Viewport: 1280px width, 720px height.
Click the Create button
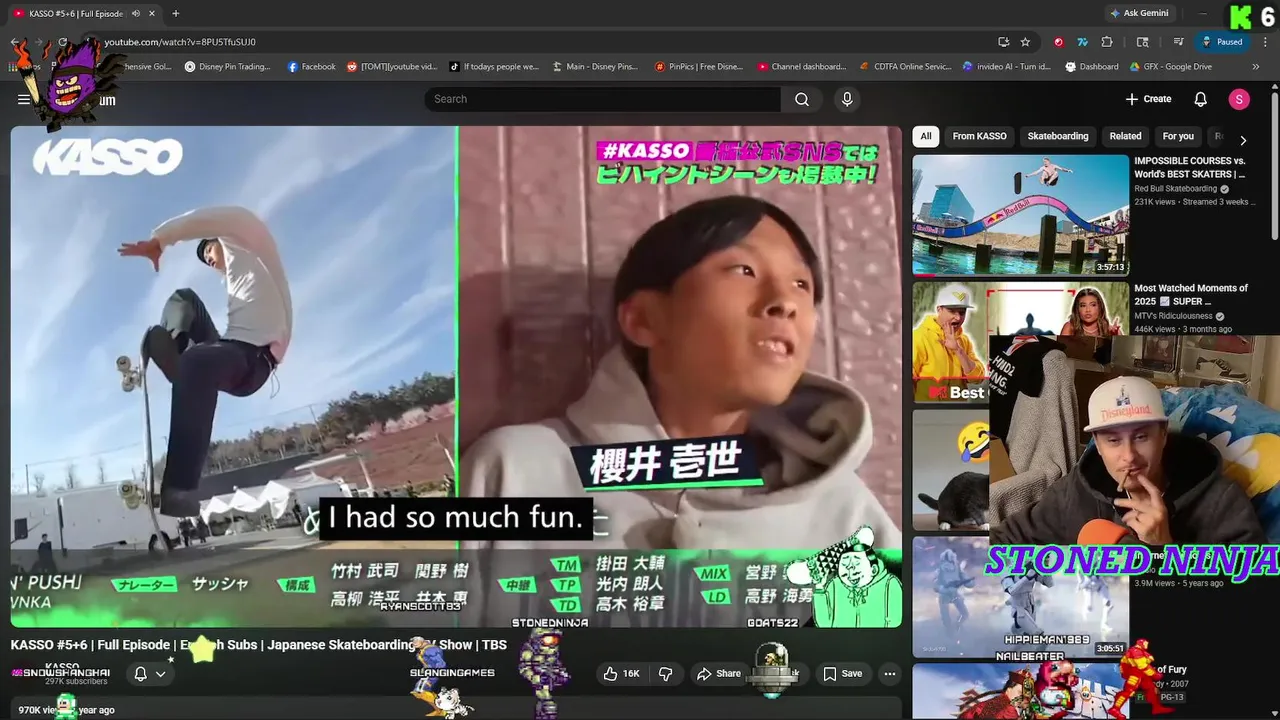point(1148,99)
